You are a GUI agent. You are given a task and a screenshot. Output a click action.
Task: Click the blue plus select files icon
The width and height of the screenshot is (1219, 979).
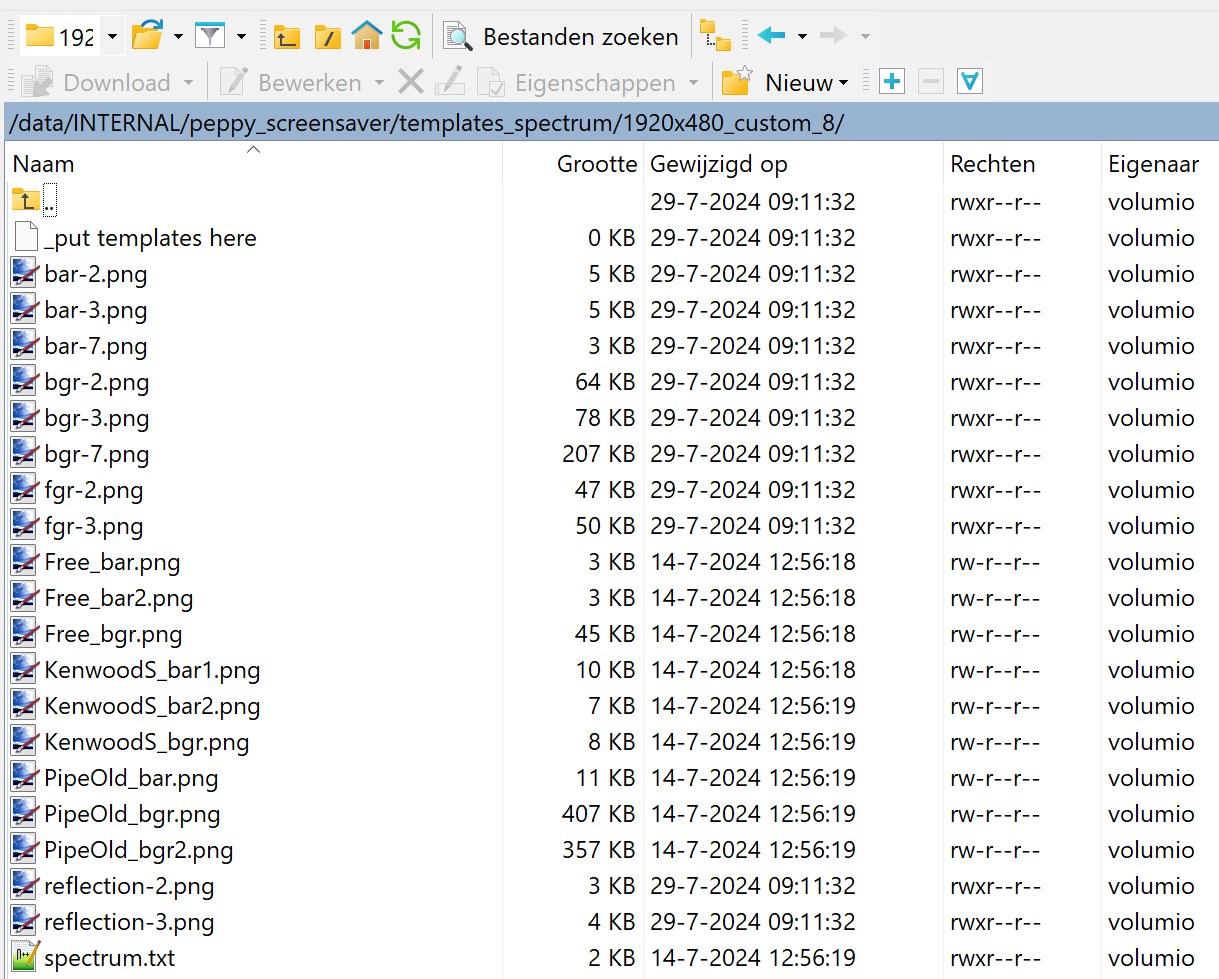coord(892,82)
